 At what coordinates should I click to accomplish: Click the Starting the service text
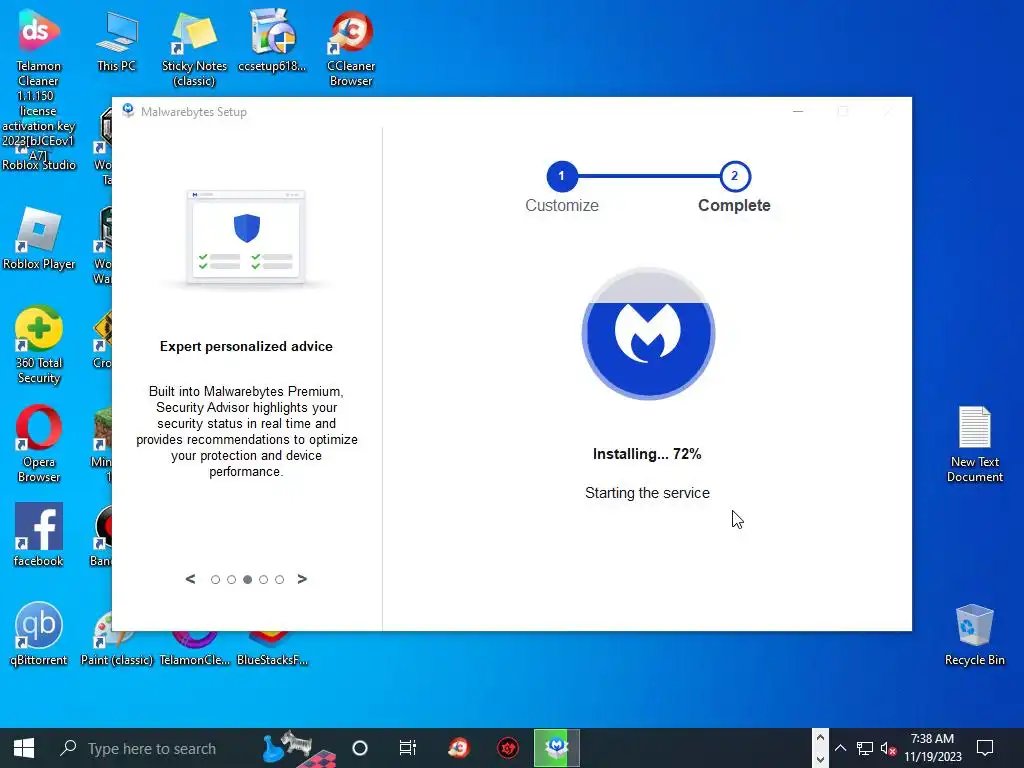coord(647,493)
